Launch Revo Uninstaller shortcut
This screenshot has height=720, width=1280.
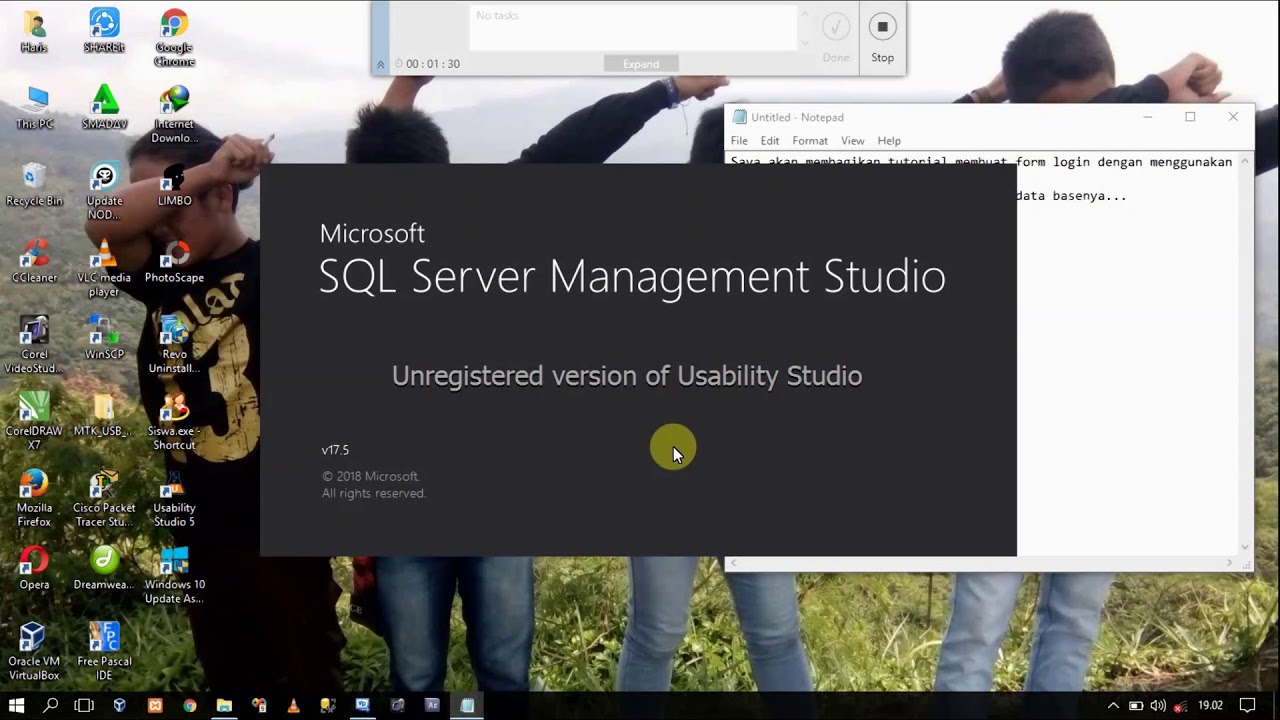pyautogui.click(x=174, y=346)
